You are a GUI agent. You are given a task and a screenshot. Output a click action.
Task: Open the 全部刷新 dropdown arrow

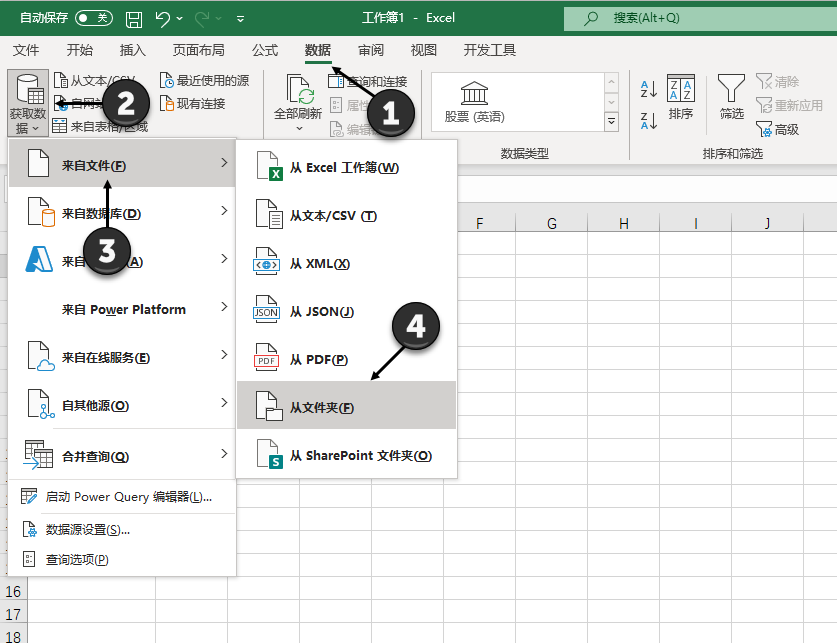pyautogui.click(x=299, y=129)
